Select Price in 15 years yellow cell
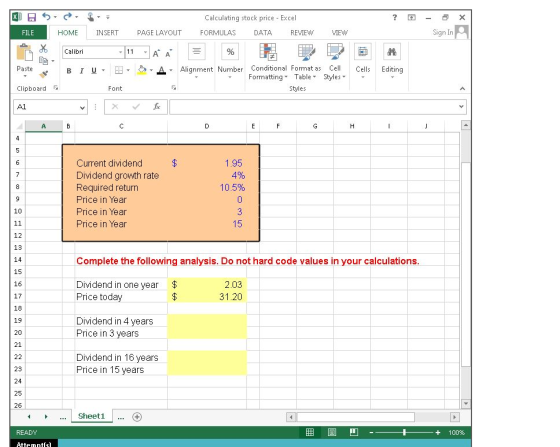The width and height of the screenshot is (560, 447). click(207, 369)
